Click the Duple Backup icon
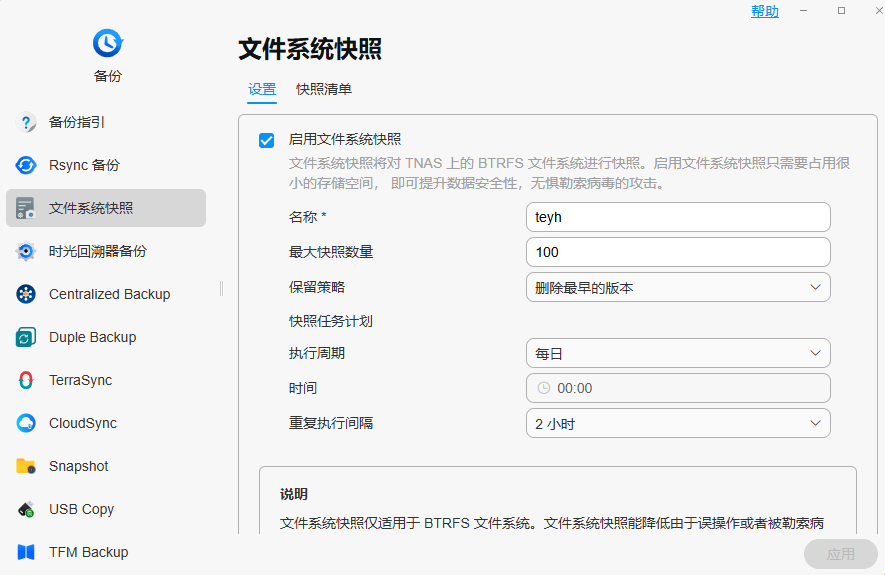885x575 pixels. point(26,338)
